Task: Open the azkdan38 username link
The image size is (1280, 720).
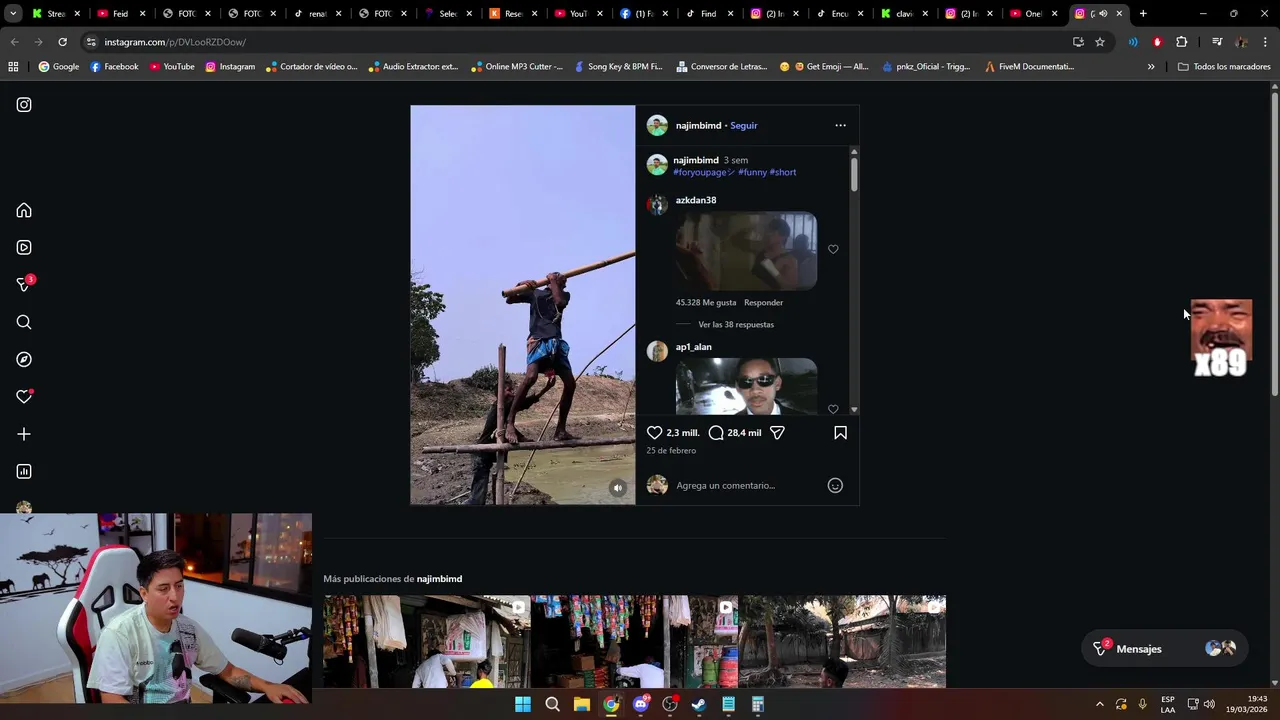Action: click(696, 200)
